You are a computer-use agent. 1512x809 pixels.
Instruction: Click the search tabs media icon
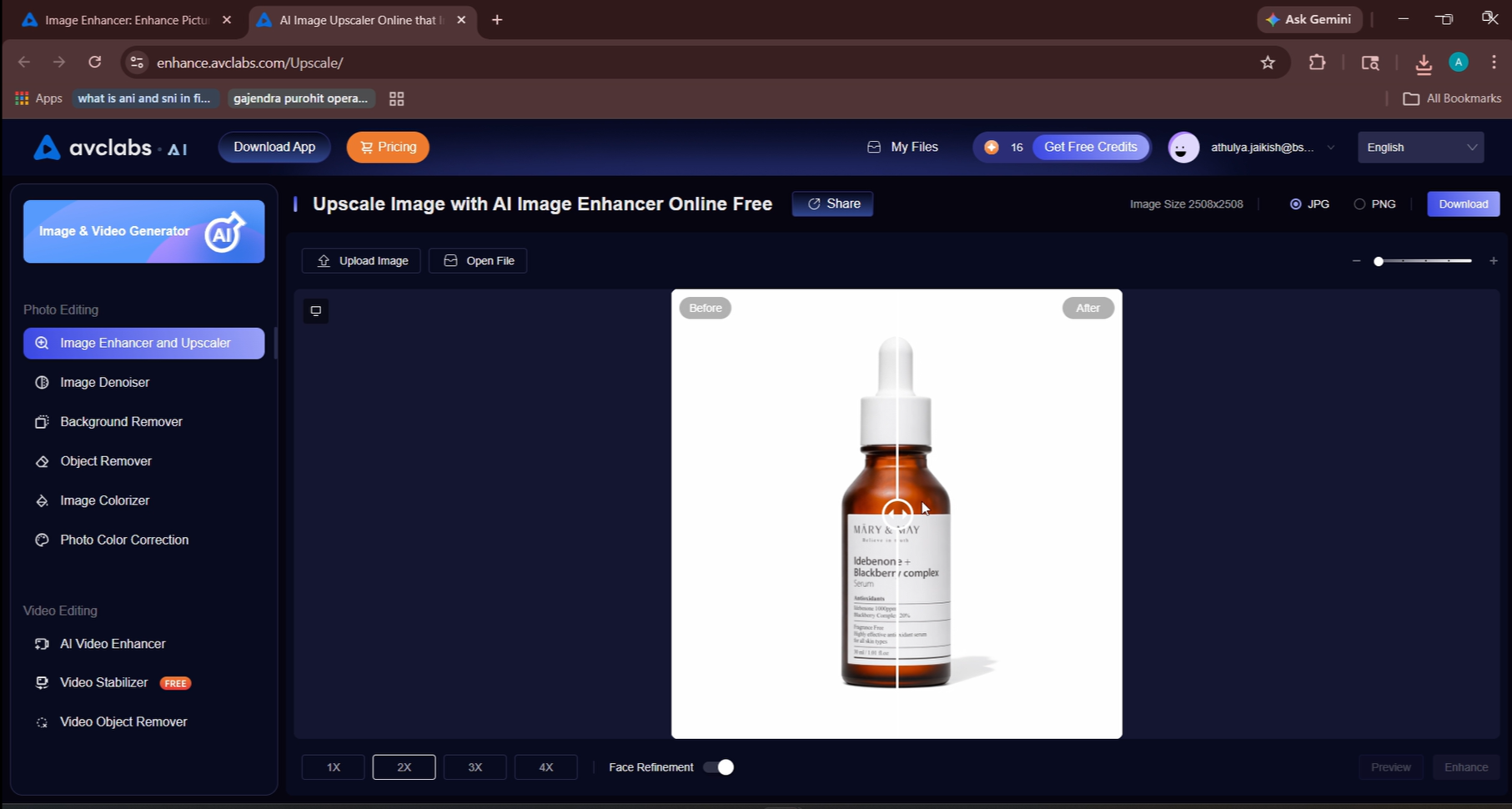click(x=1370, y=63)
